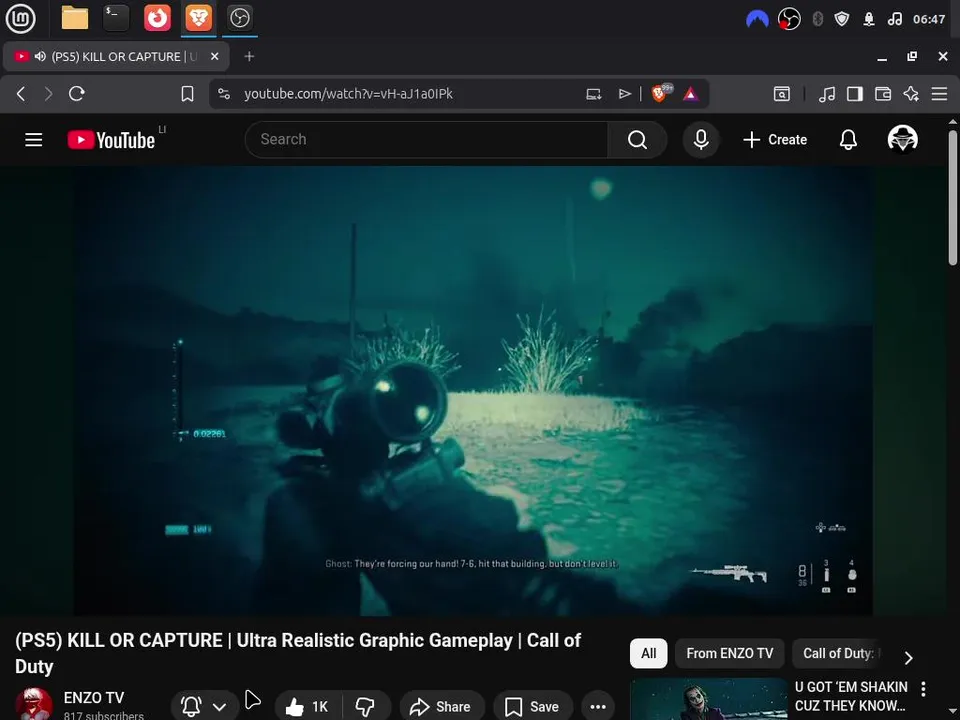Click the NordVPN tray icon
This screenshot has width=960, height=720.
click(757, 20)
